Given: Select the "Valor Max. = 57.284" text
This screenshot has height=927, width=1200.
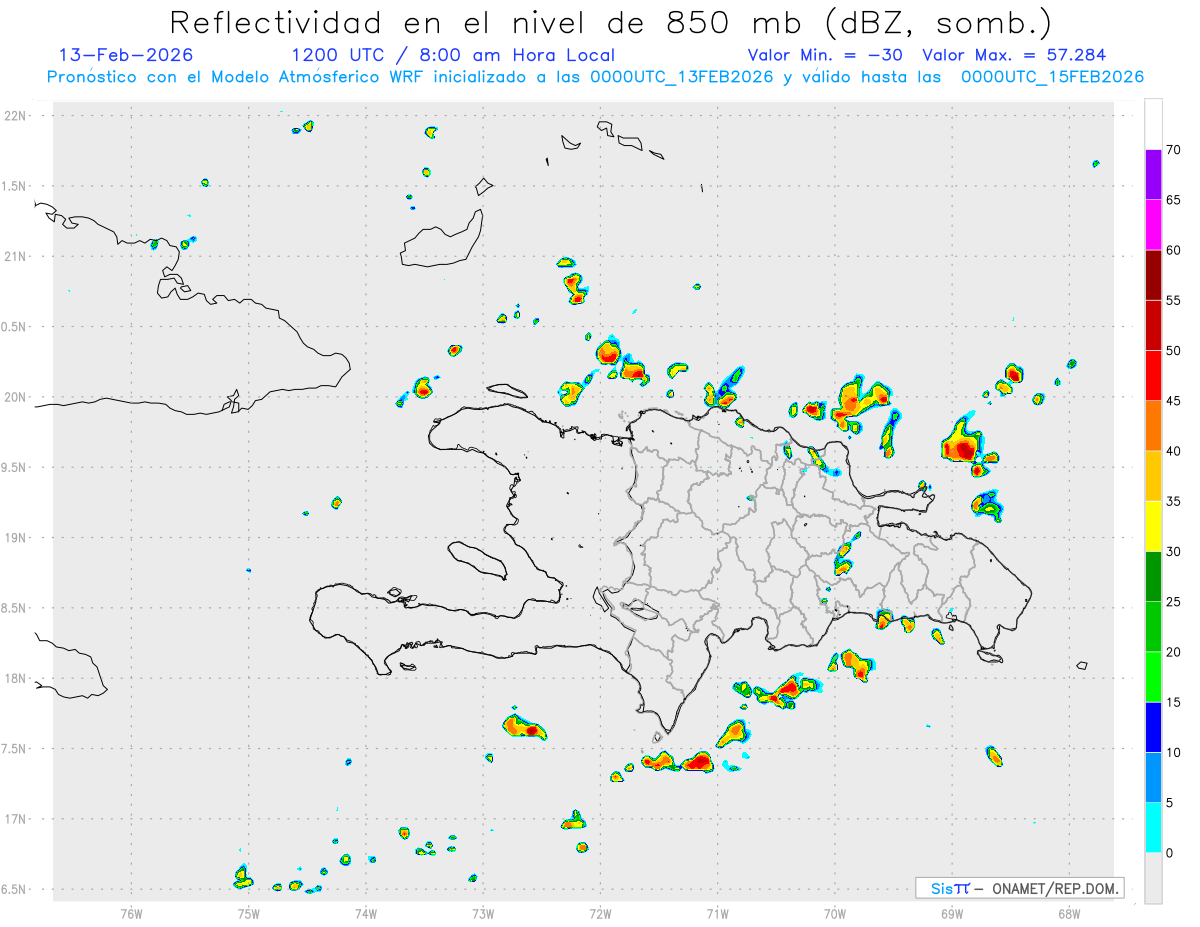Looking at the screenshot, I should click(1014, 55).
